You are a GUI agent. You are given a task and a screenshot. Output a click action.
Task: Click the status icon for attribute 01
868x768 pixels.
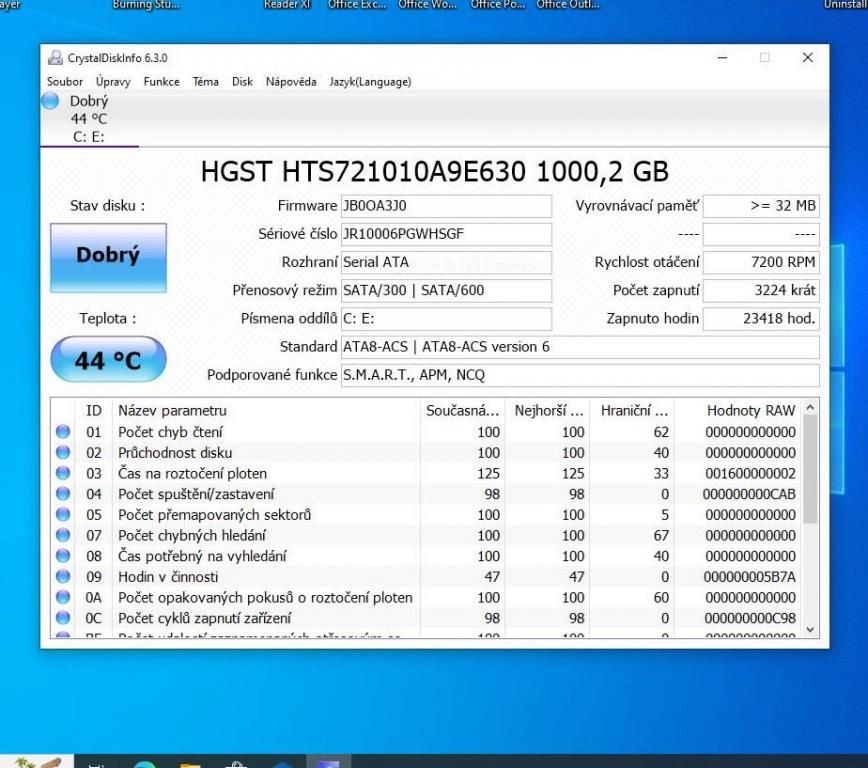(63, 432)
